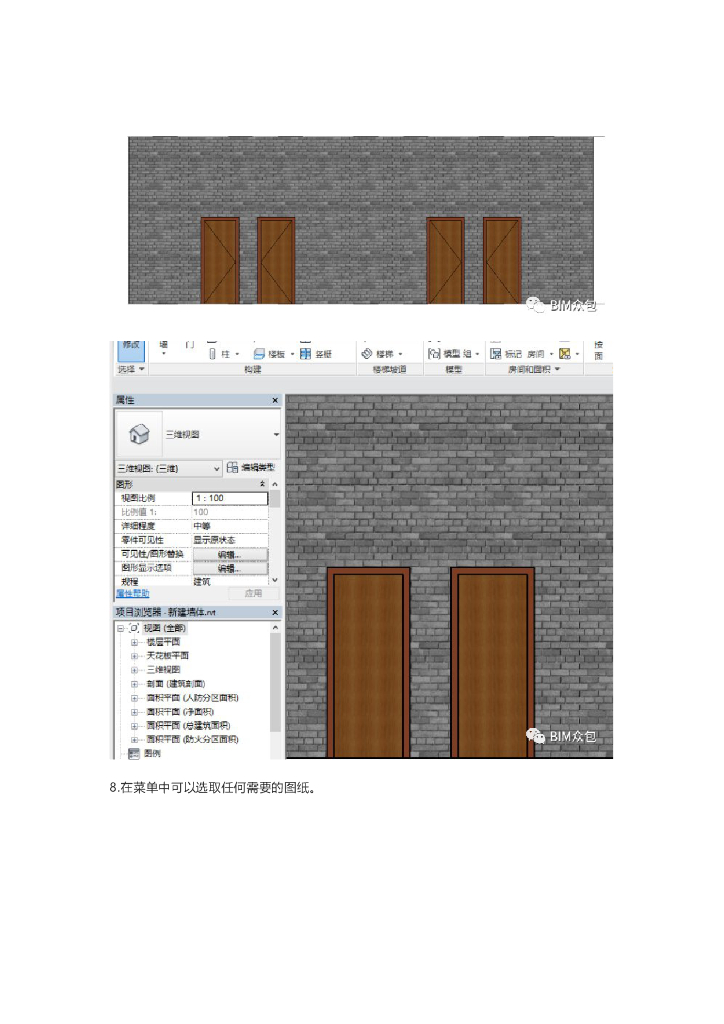The width and height of the screenshot is (724, 1024).
Task: Expand 面积平面 (净面积) node
Action: click(x=134, y=712)
